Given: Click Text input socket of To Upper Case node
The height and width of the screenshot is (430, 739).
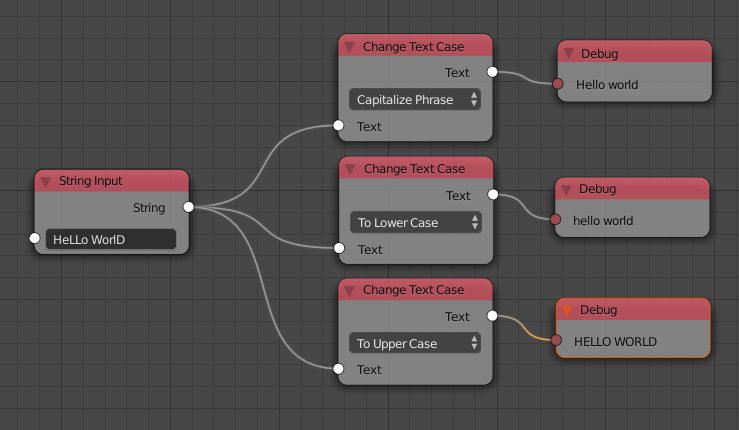Looking at the screenshot, I should point(338,369).
